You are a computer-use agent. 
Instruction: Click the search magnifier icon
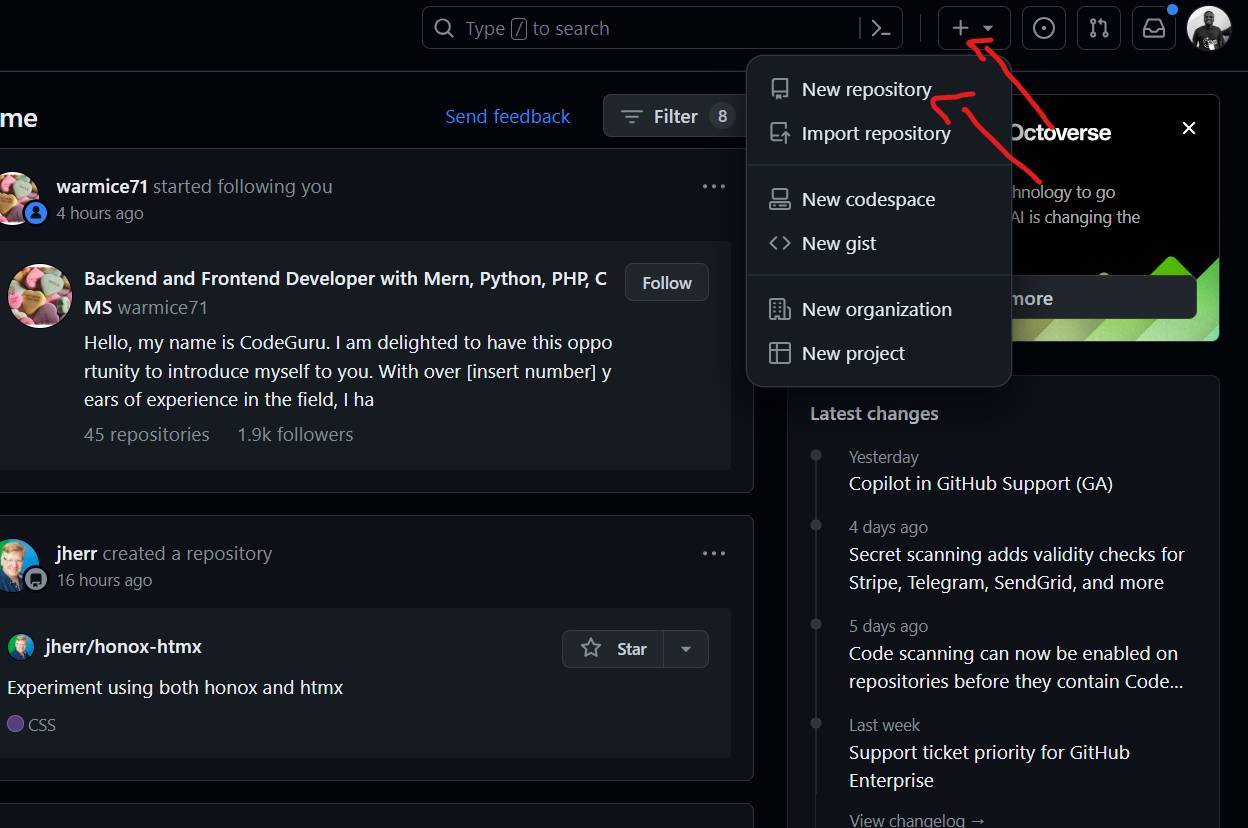click(x=443, y=29)
